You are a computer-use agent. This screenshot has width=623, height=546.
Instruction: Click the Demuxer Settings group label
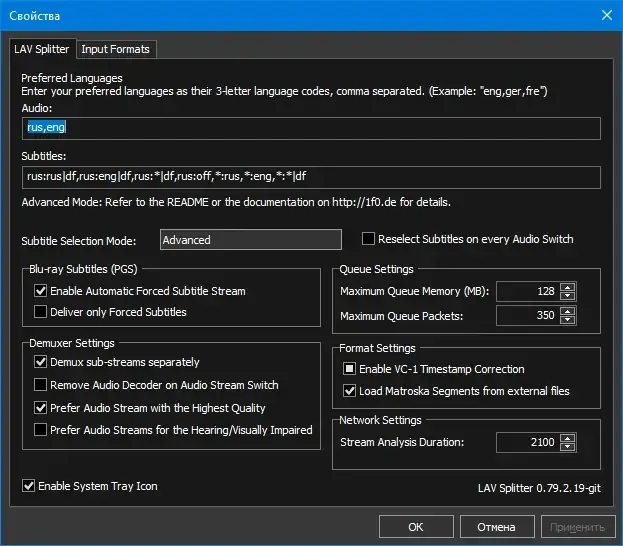(x=72, y=343)
